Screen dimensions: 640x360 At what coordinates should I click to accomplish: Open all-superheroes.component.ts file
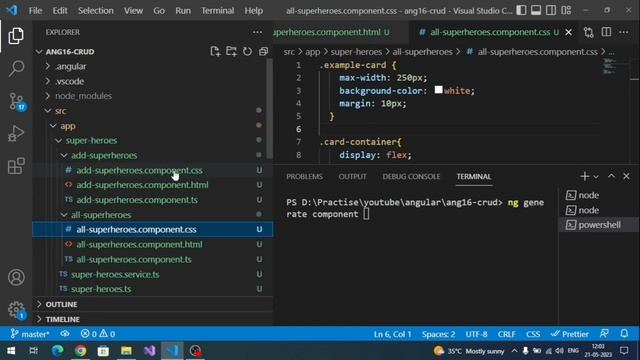153,259
